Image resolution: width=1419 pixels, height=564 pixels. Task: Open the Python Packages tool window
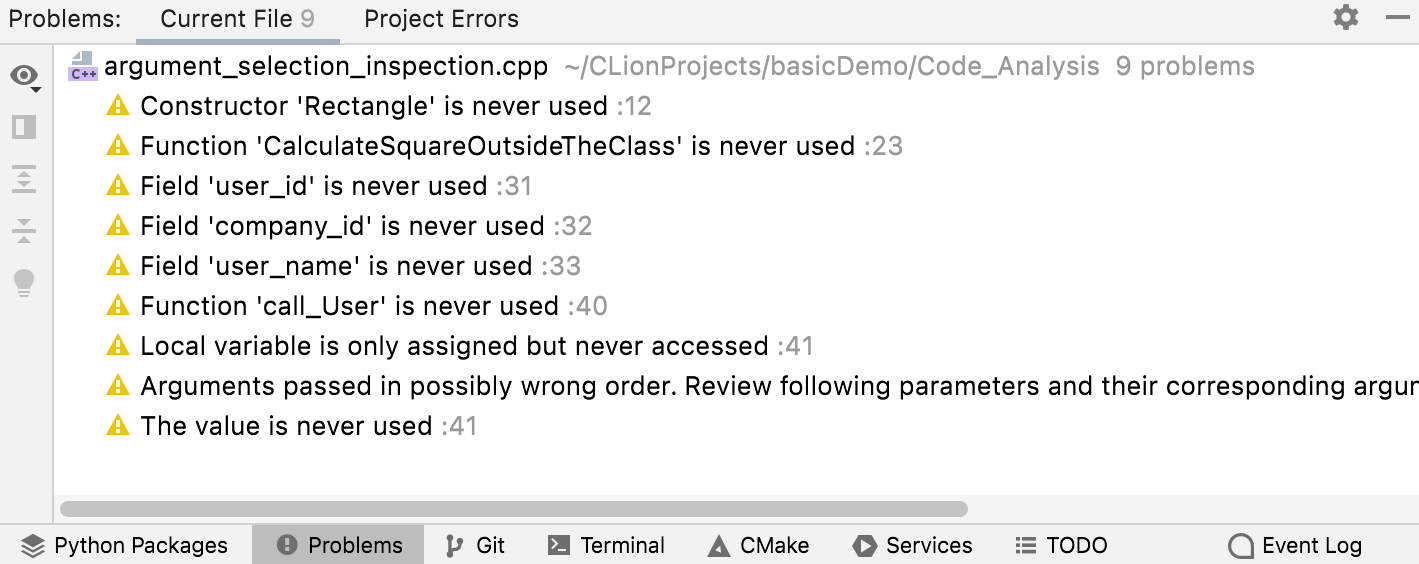point(125,545)
